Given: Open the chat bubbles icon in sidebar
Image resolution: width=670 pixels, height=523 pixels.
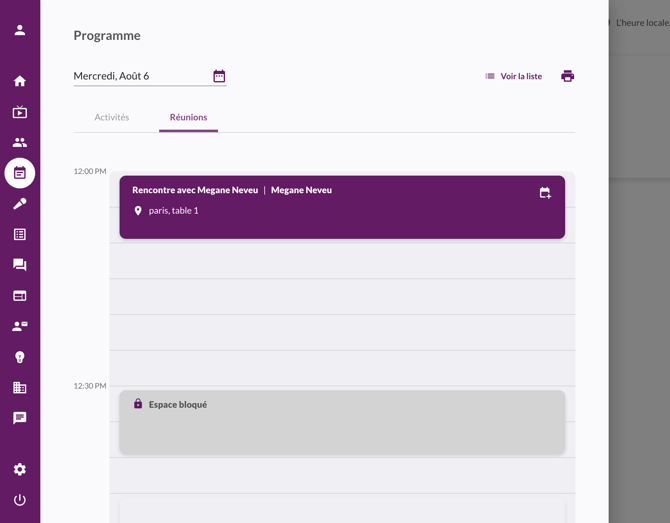Looking at the screenshot, I should point(20,265).
